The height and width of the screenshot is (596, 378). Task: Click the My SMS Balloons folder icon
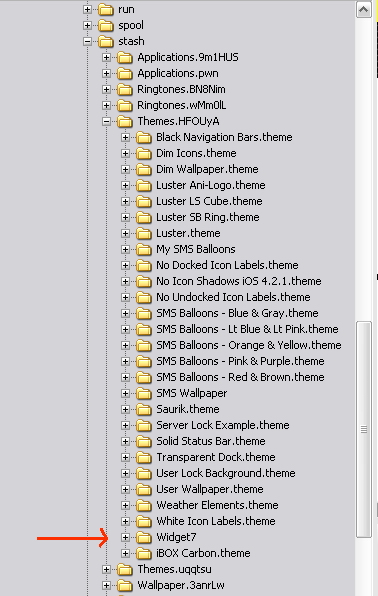click(x=144, y=249)
